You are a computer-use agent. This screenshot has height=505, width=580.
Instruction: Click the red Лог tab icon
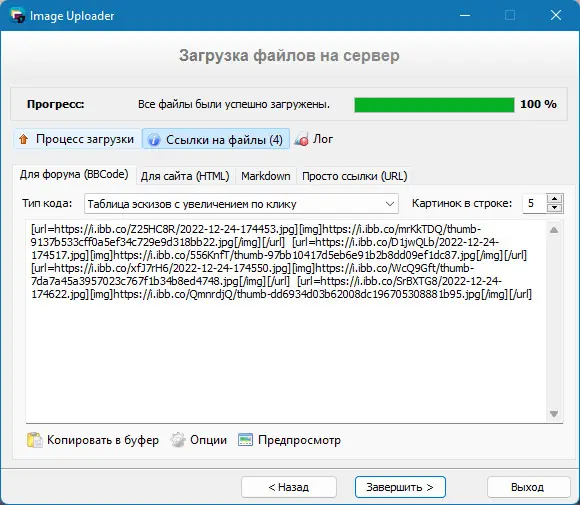[x=301, y=139]
